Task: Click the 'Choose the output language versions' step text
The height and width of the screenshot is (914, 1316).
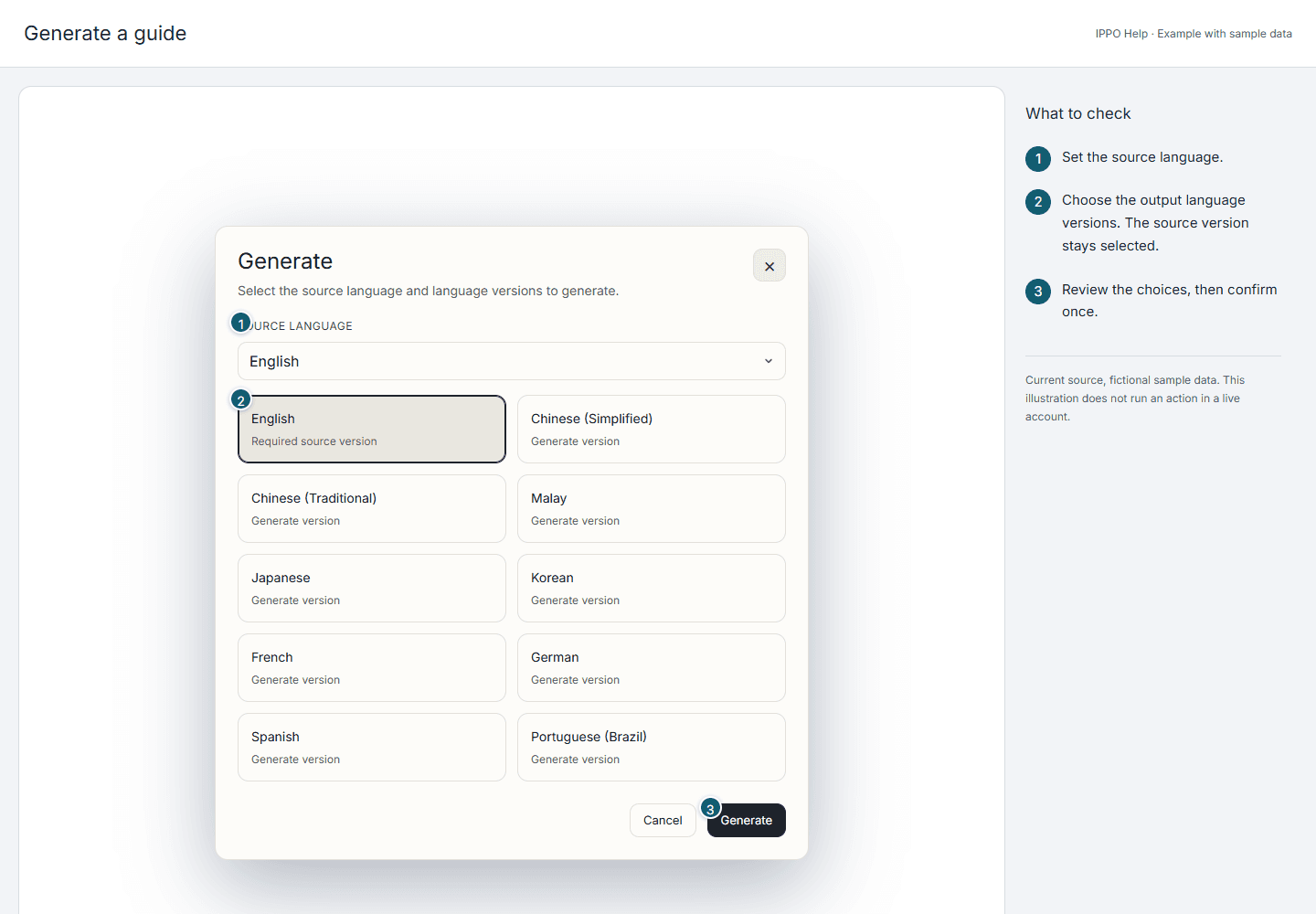Action: coord(1155,223)
